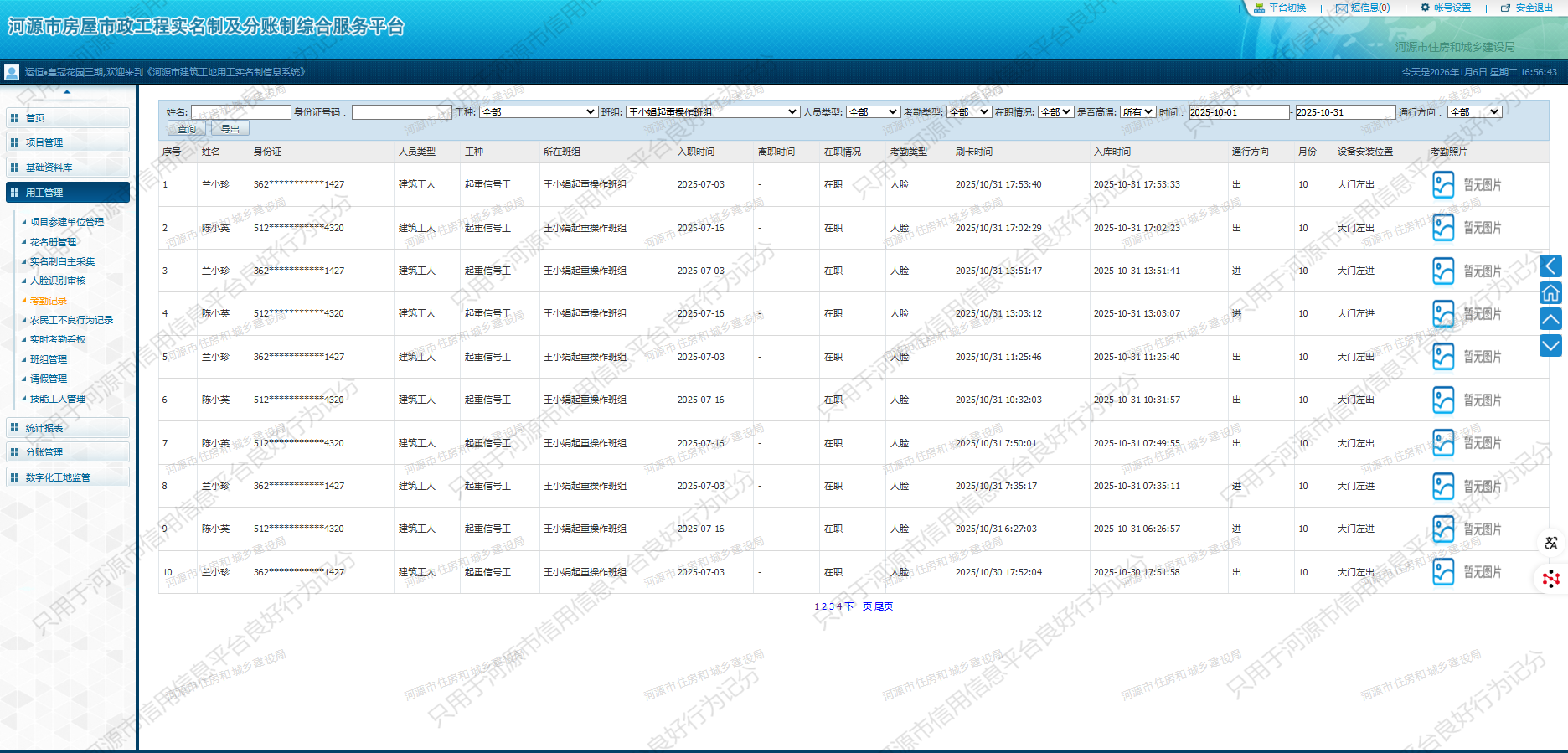Screen dimensions: 1568x753
Task: Click the 姓名 input field
Action: [x=240, y=112]
